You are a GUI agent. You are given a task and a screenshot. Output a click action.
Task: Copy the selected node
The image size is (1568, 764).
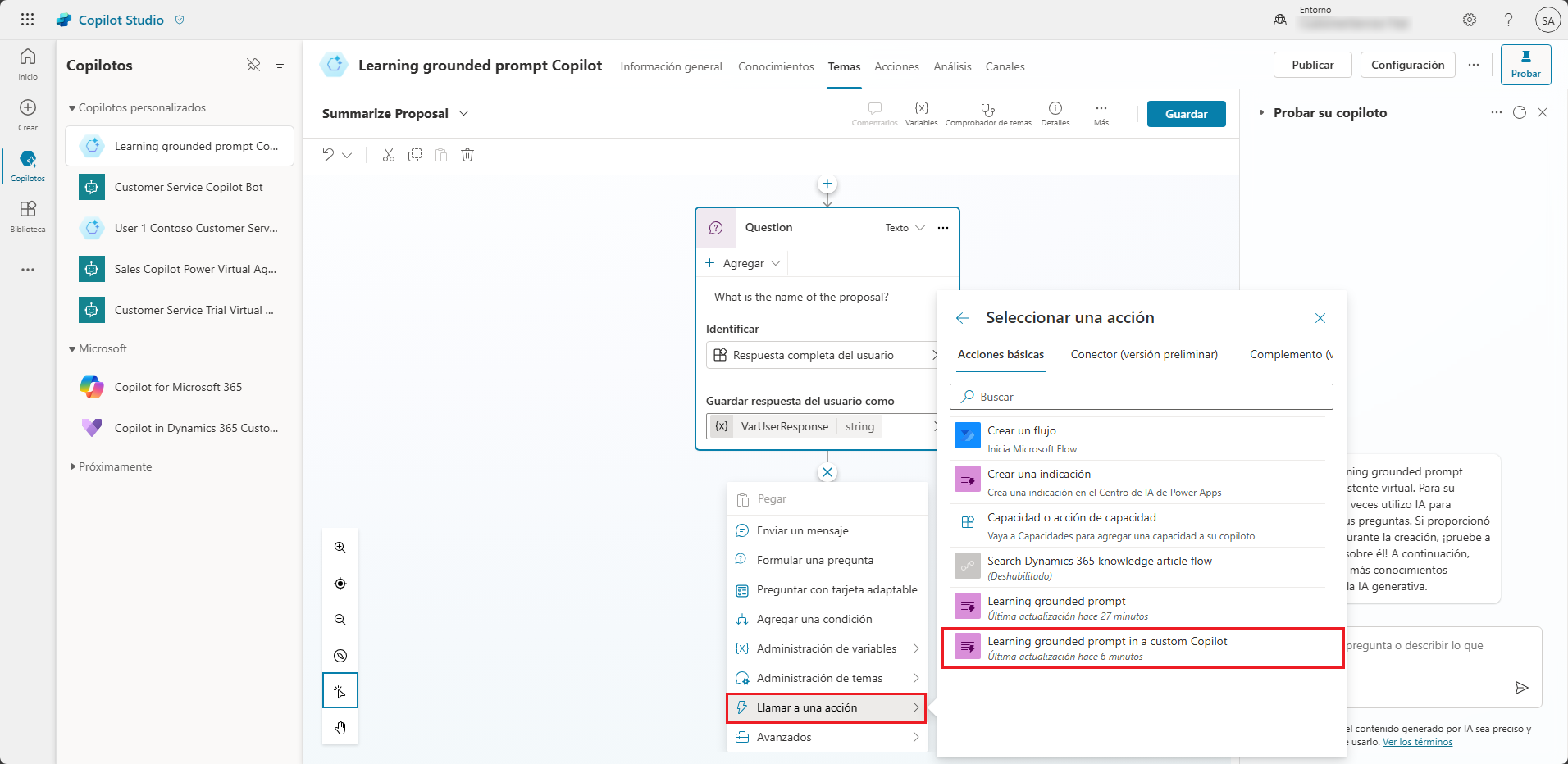point(415,155)
